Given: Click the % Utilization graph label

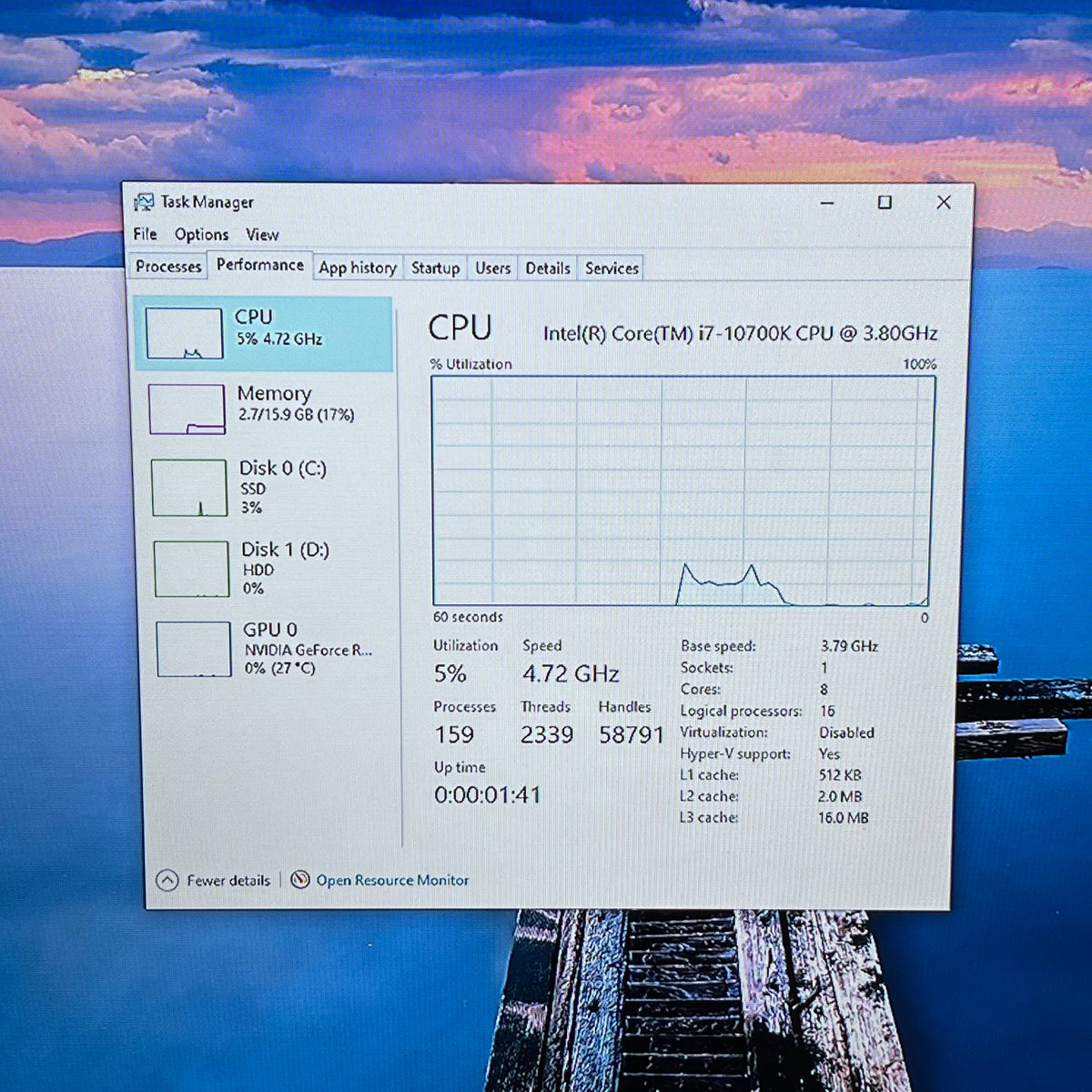Looking at the screenshot, I should tap(470, 364).
